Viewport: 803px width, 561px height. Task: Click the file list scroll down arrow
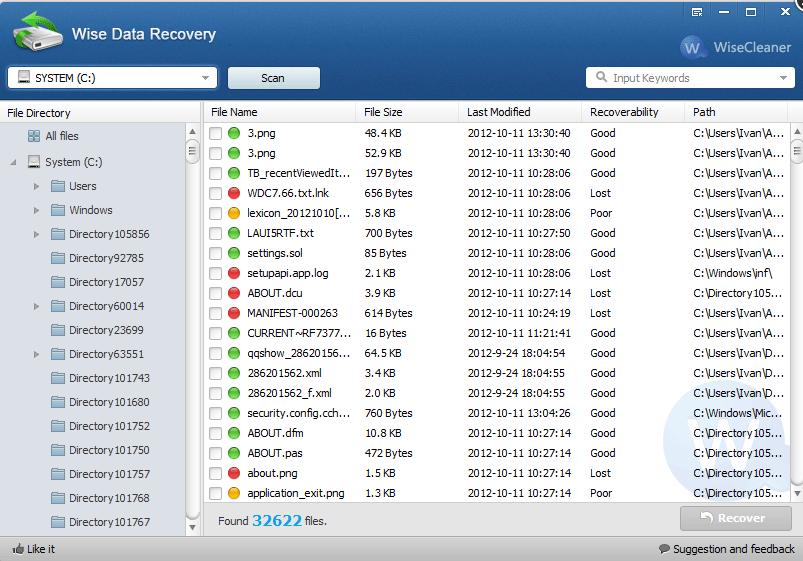coord(797,493)
